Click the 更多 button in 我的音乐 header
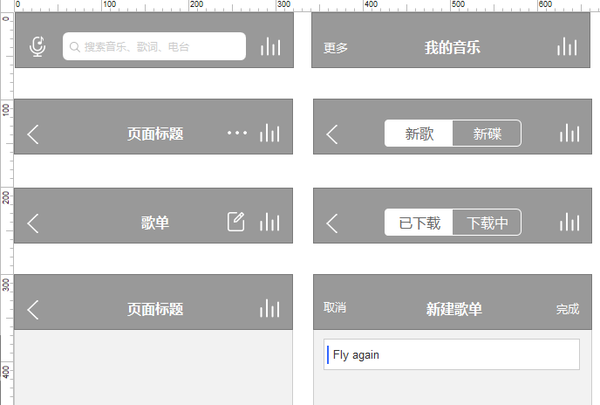The width and height of the screenshot is (600, 405). pyautogui.click(x=336, y=48)
